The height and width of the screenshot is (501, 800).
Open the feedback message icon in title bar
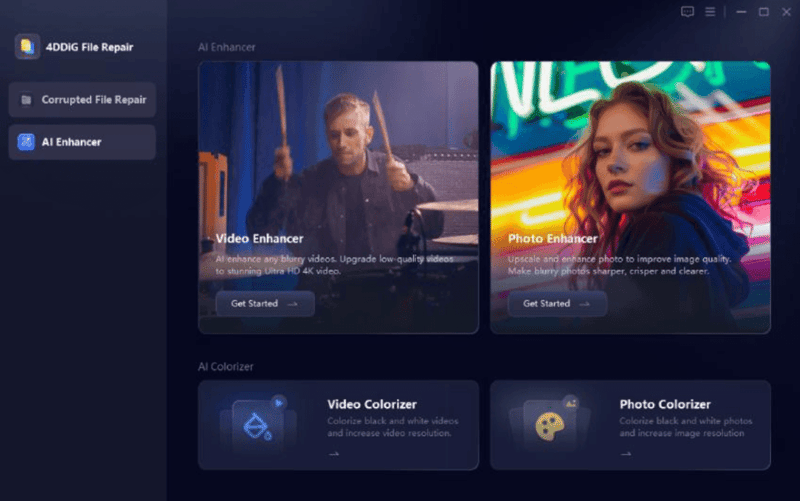pos(687,12)
